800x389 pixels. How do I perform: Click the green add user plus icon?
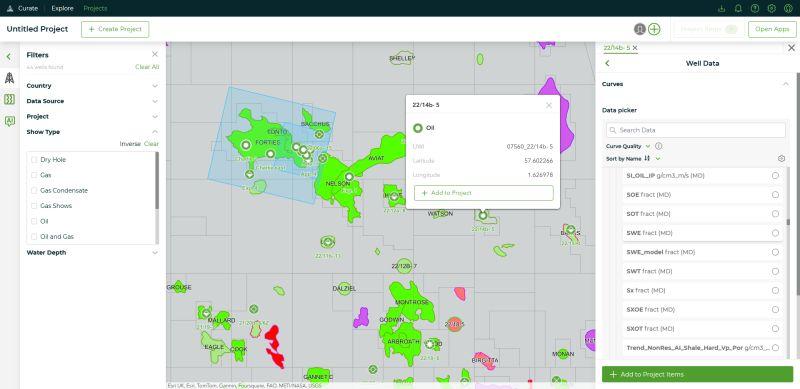pos(654,29)
